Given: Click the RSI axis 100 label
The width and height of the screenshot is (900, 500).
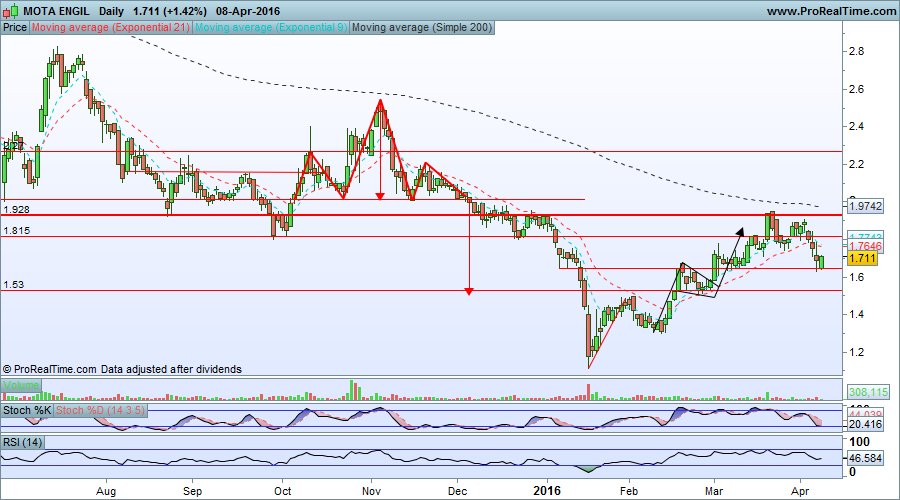Looking at the screenshot, I should tap(859, 442).
